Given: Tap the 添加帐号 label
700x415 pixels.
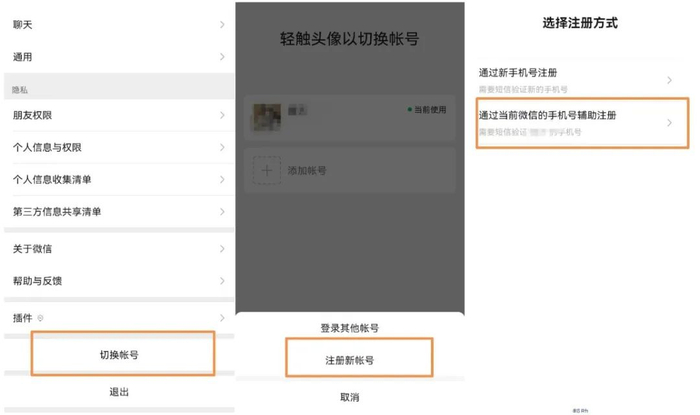Looking at the screenshot, I should [x=307, y=170].
